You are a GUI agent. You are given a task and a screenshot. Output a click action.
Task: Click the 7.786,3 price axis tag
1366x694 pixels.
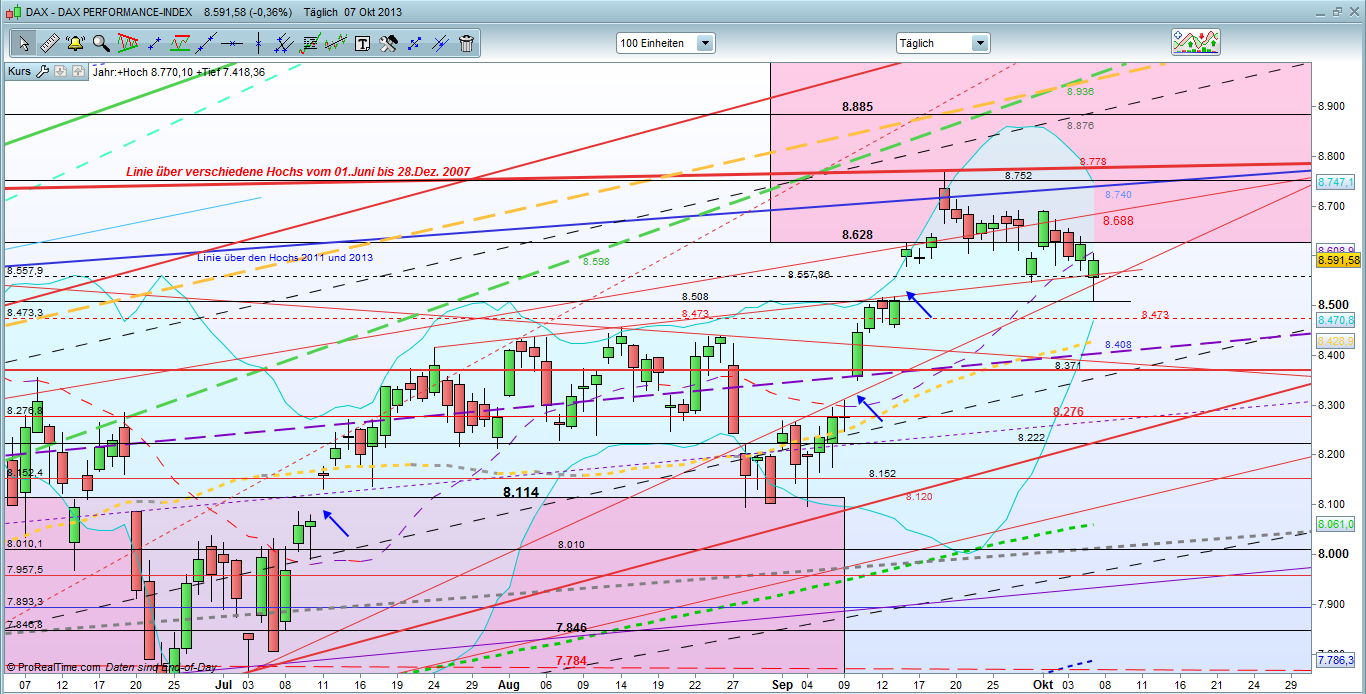(x=1336, y=661)
